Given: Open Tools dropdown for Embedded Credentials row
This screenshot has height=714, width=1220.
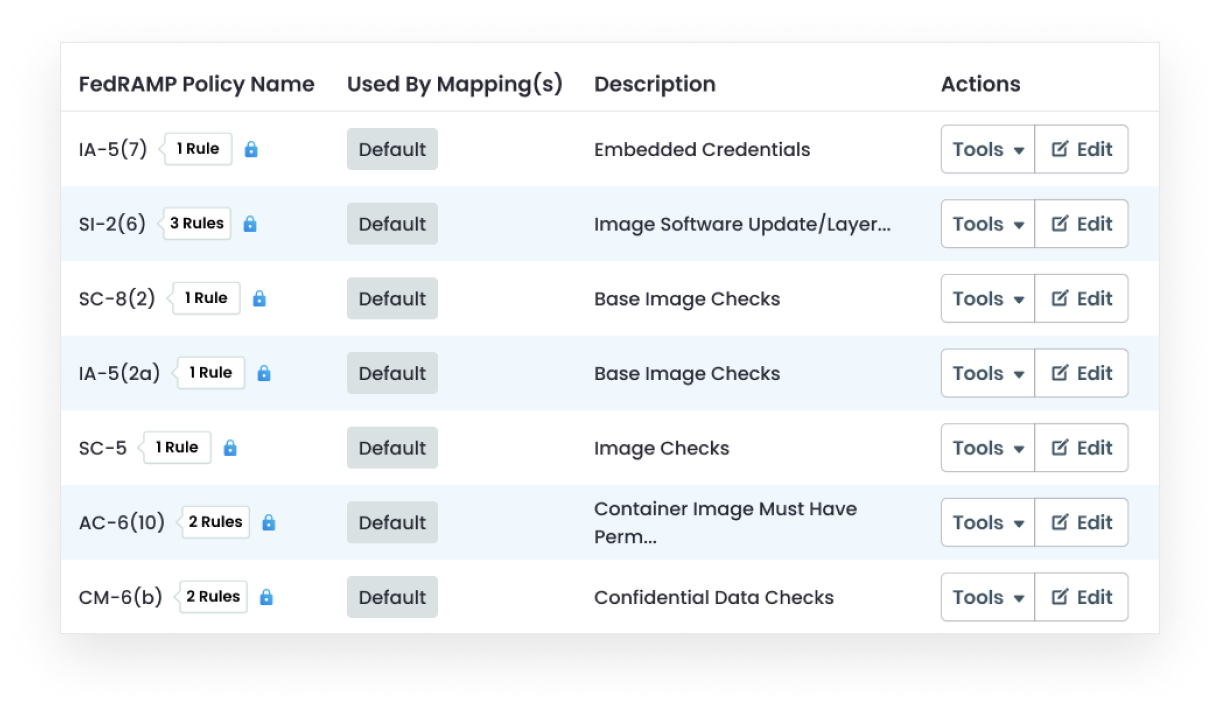Looking at the screenshot, I should pyautogui.click(x=988, y=149).
